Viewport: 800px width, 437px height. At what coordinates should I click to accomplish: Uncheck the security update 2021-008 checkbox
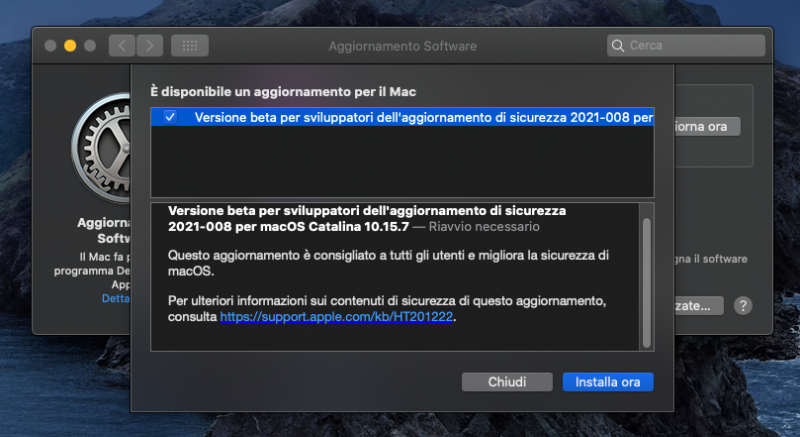coord(170,117)
